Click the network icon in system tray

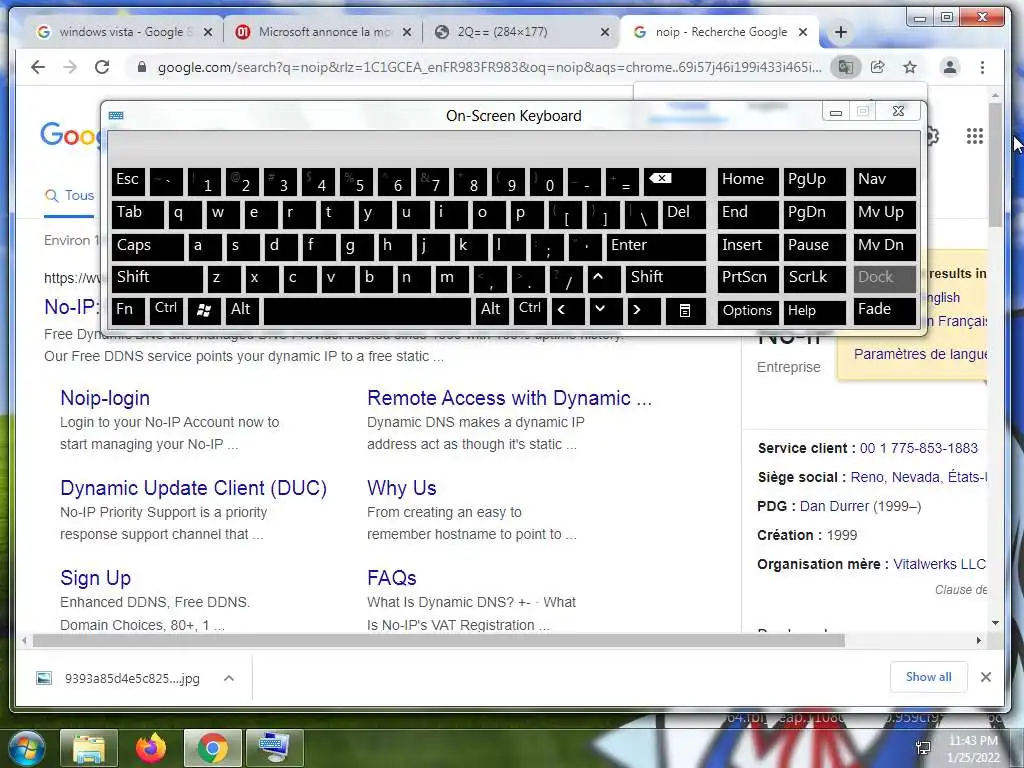click(x=923, y=748)
